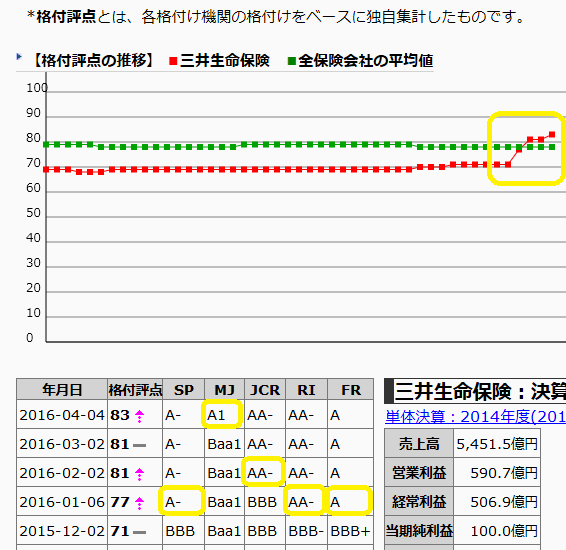Click the score 77 in the table

(120, 502)
